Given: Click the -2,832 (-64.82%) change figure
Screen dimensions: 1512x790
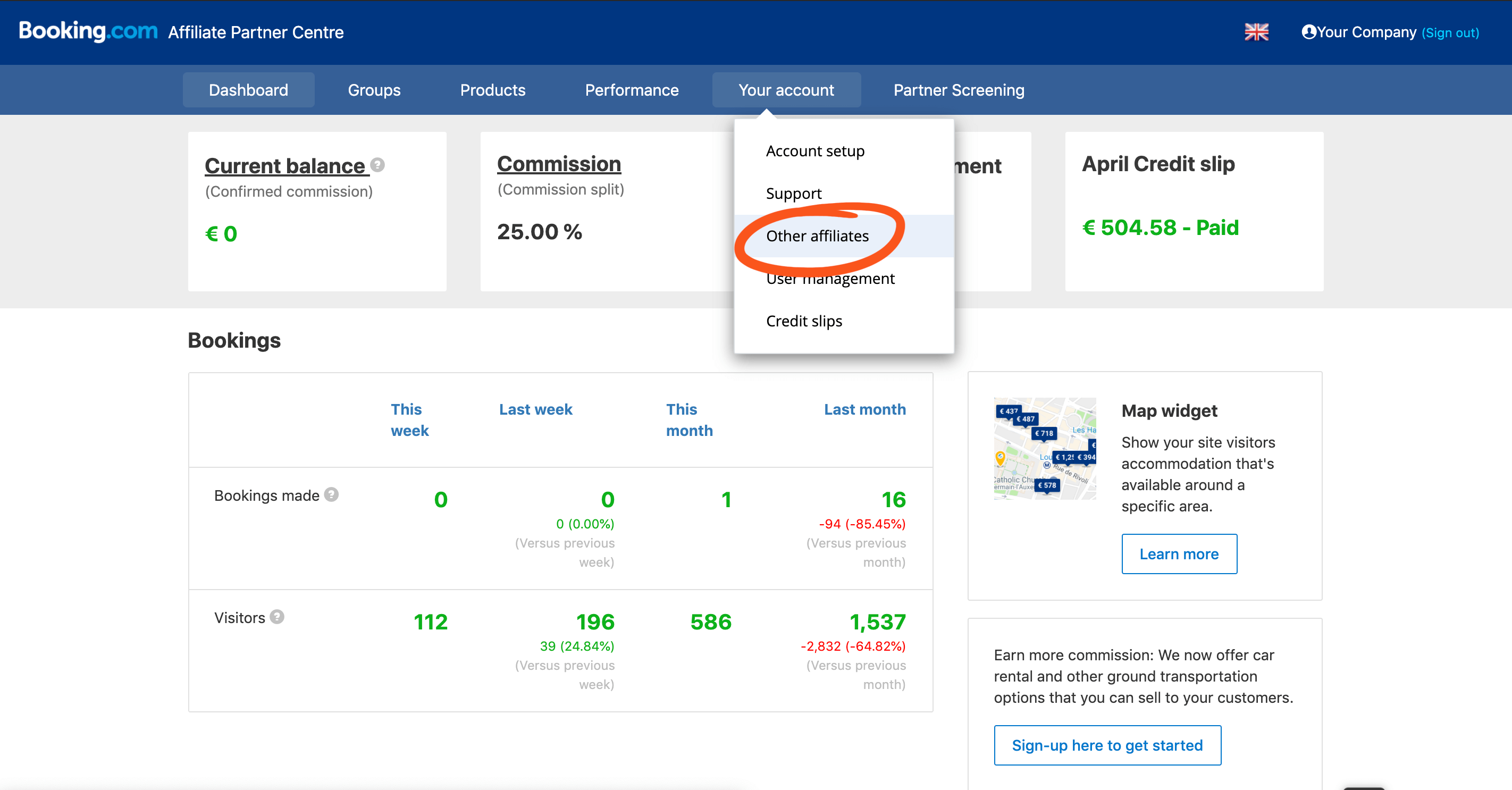Looking at the screenshot, I should click(x=853, y=645).
